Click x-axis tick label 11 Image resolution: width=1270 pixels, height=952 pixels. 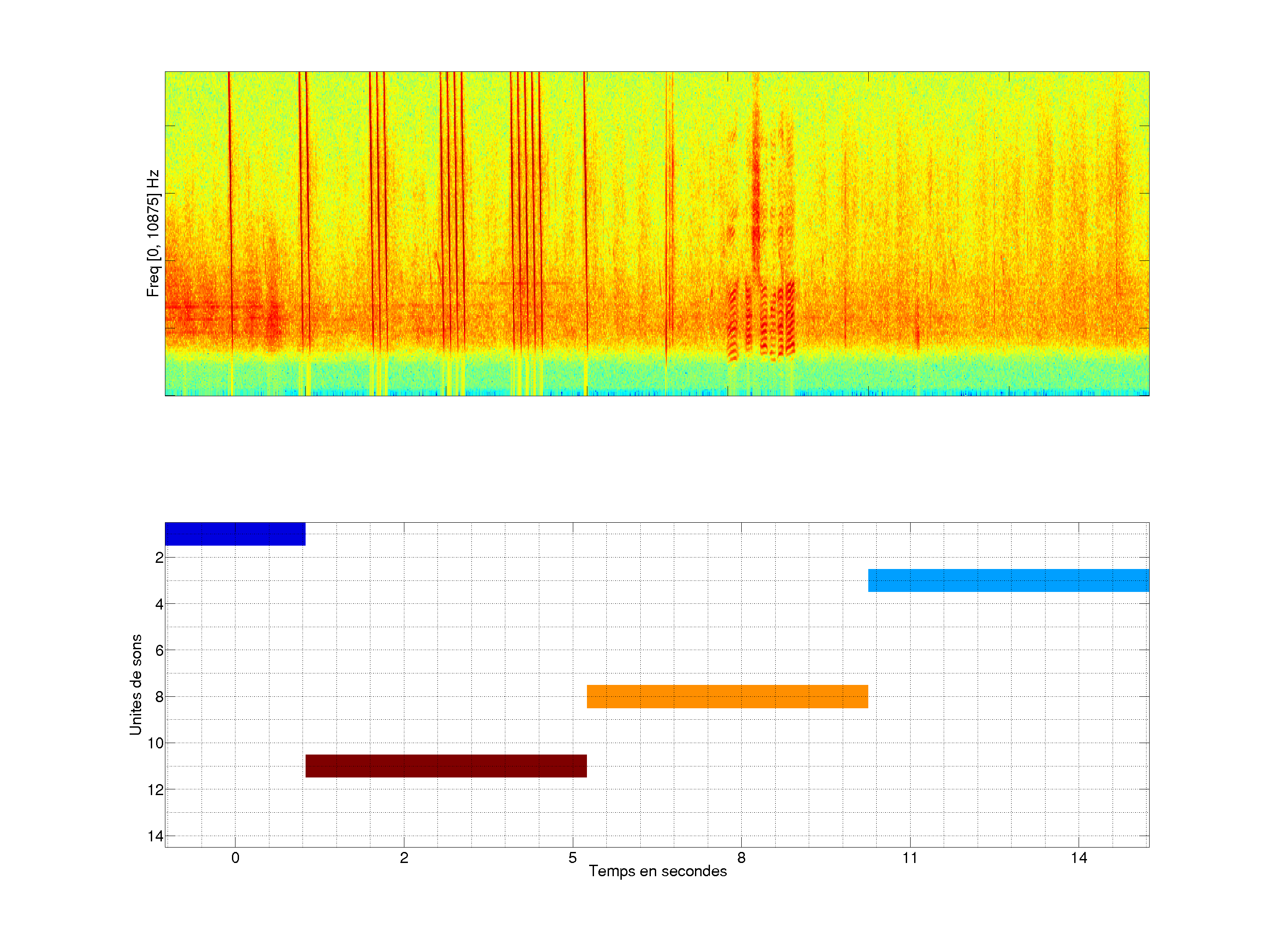click(909, 858)
